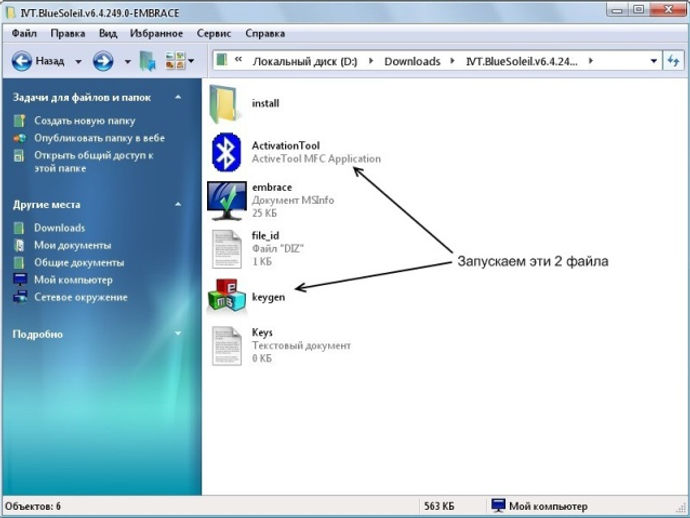690x518 pixels.
Task: Open the Views dropdown arrow
Action: coord(191,61)
